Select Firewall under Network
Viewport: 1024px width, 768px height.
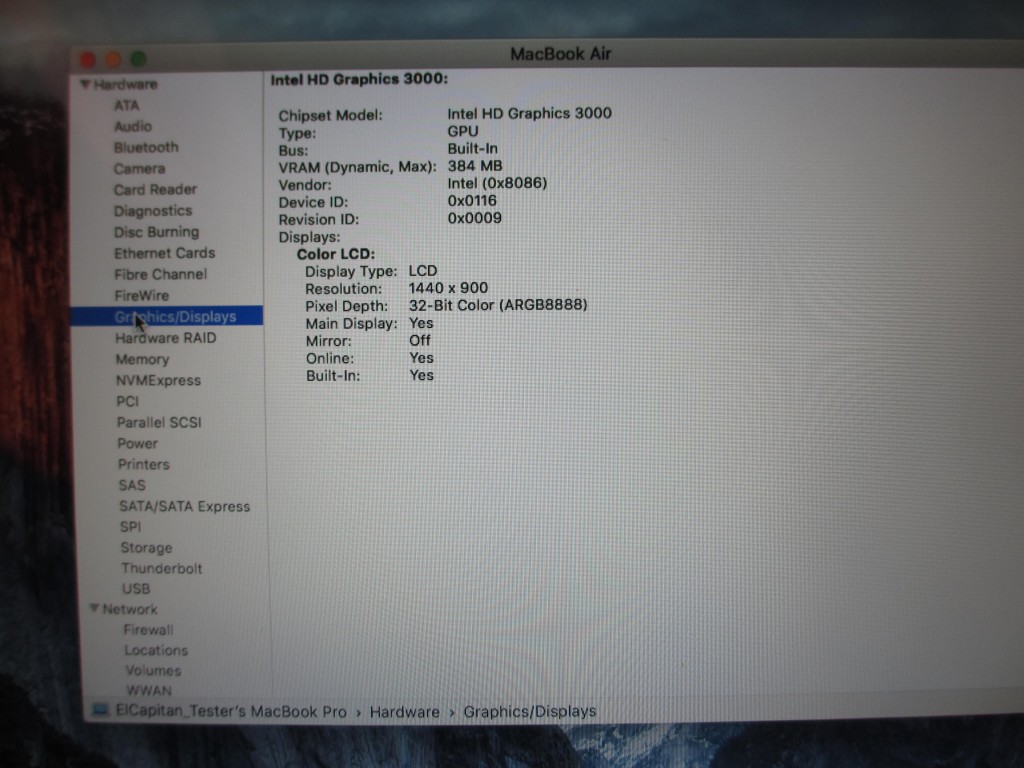point(148,630)
